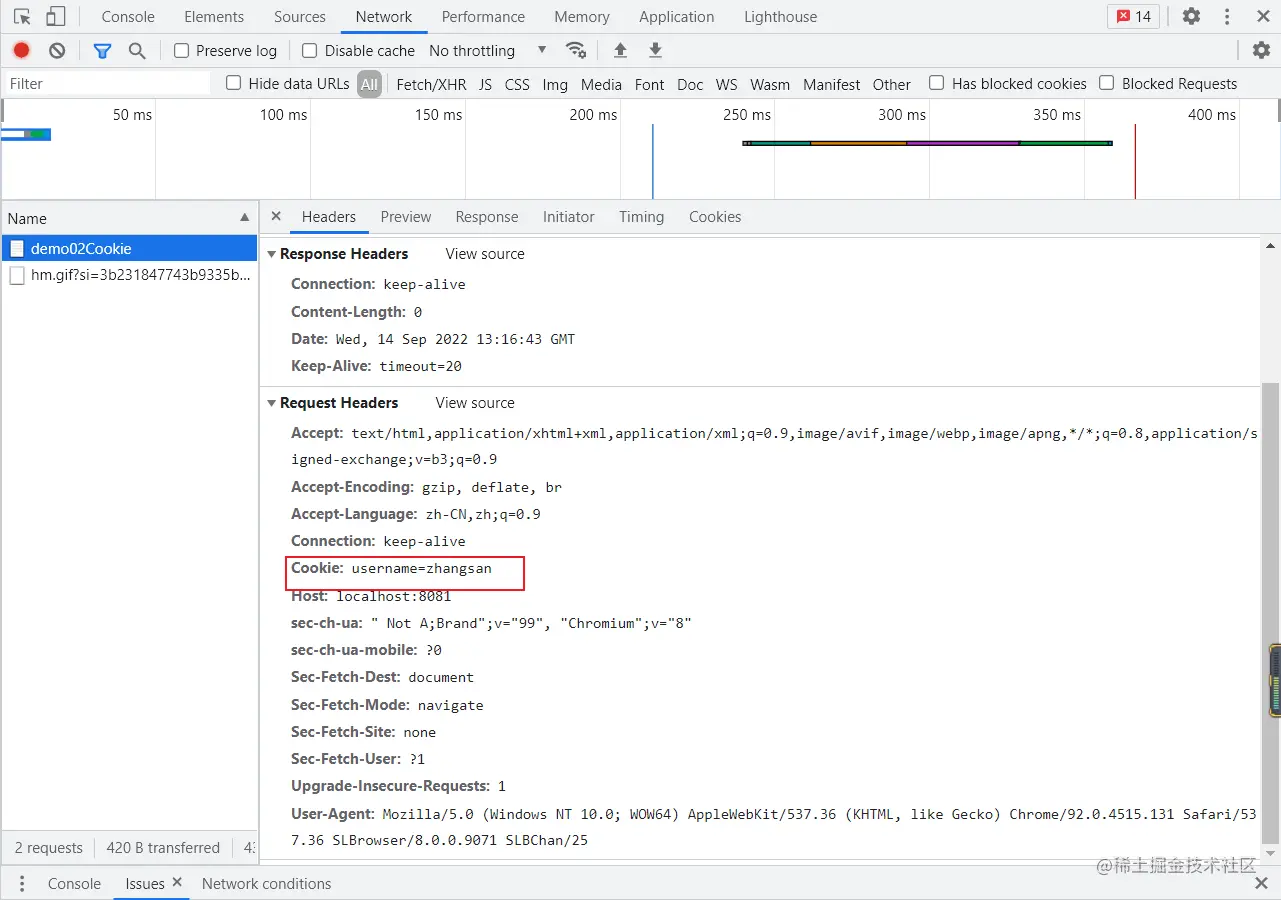Open the drawer three-dot menu
This screenshot has width=1281, height=900.
22,883
